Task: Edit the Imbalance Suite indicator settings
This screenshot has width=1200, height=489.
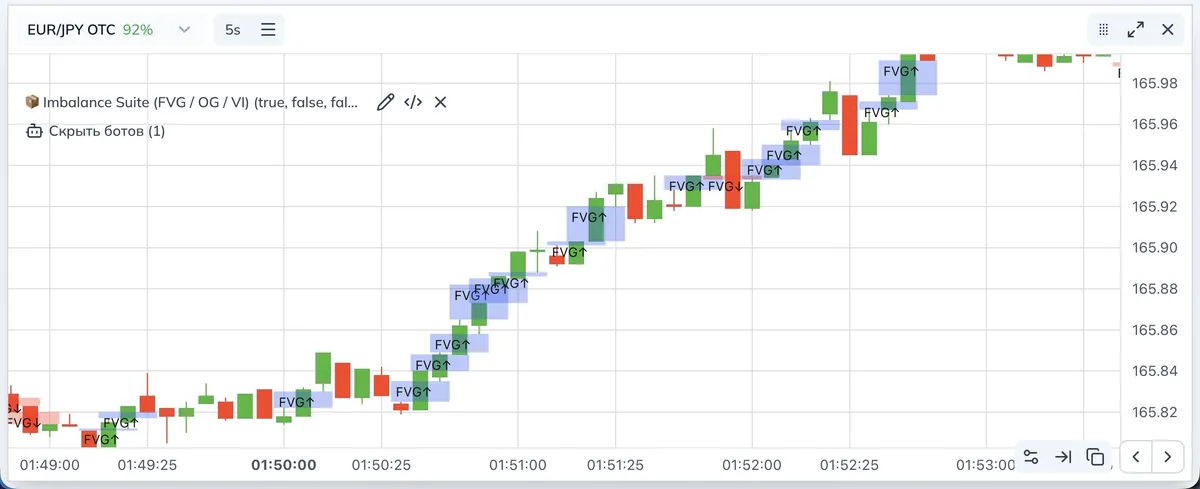Action: point(385,102)
